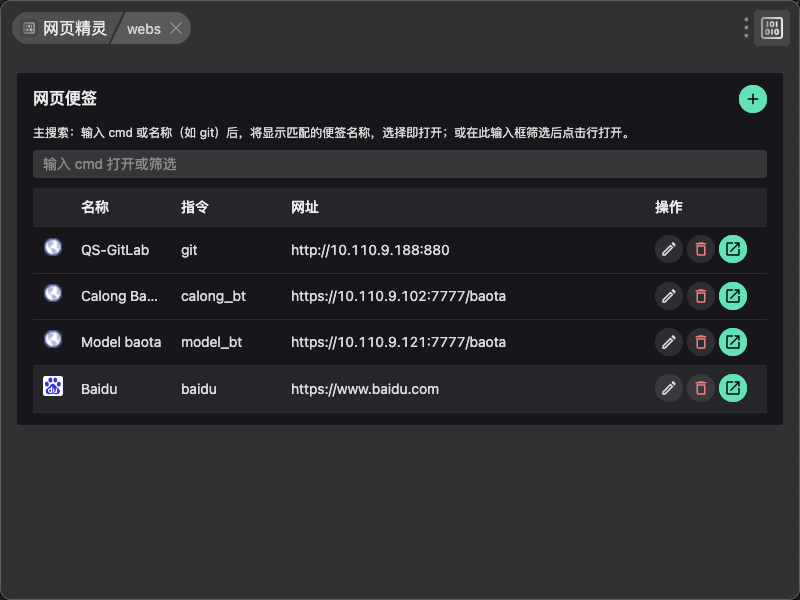The height and width of the screenshot is (600, 800).
Task: Open QS-GitLab link in browser
Action: tap(733, 249)
